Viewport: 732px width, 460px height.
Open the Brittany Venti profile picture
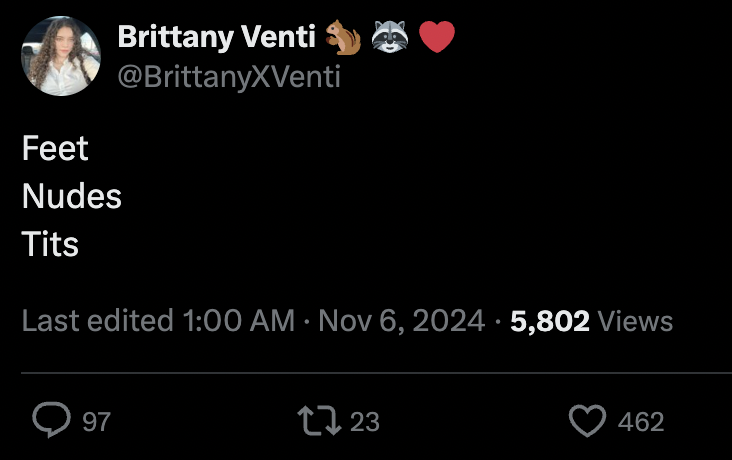(61, 56)
